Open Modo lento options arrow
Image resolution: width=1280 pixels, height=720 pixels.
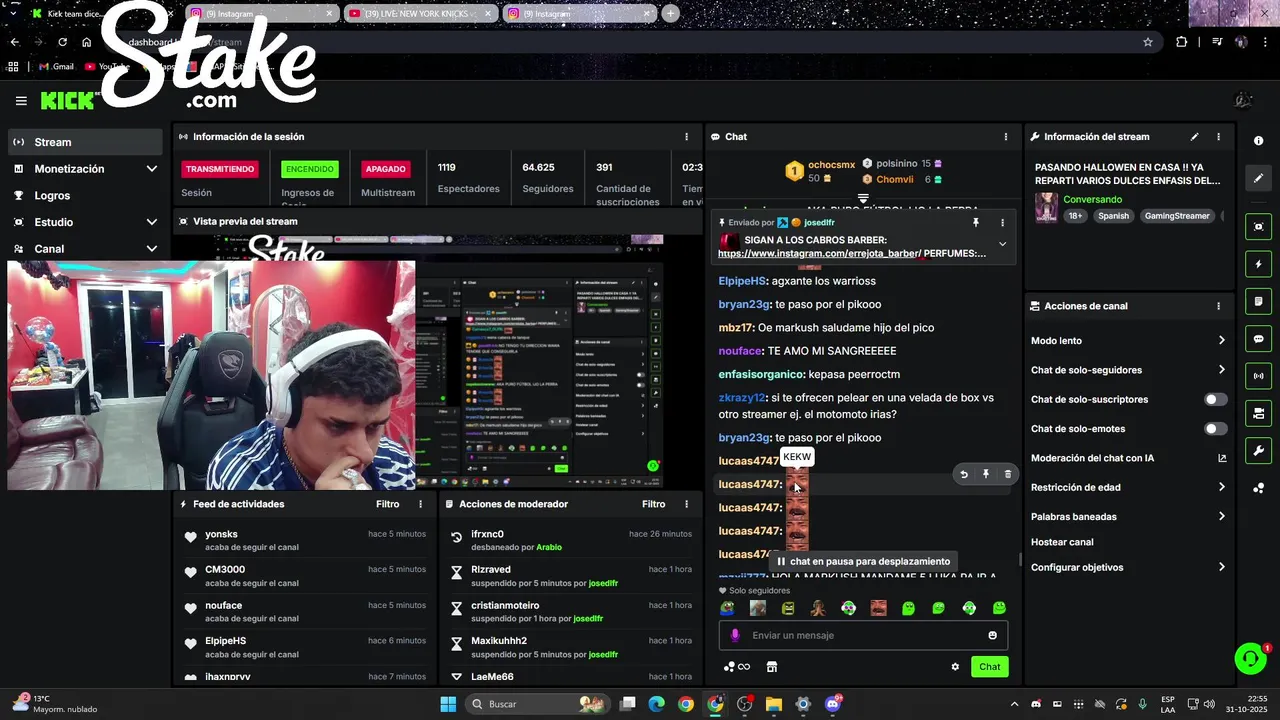pyautogui.click(x=1221, y=341)
